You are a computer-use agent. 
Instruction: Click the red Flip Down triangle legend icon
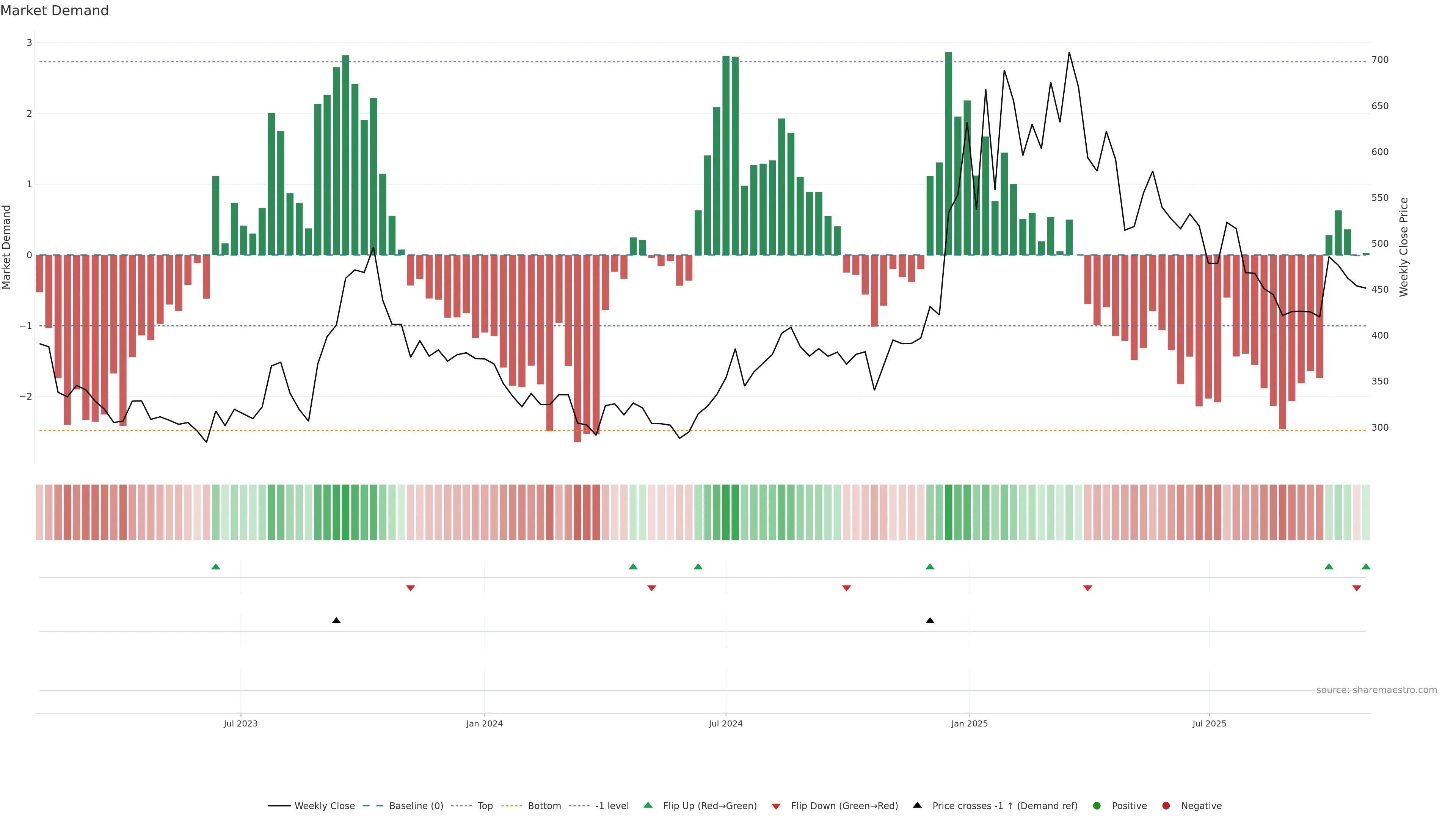click(x=776, y=806)
